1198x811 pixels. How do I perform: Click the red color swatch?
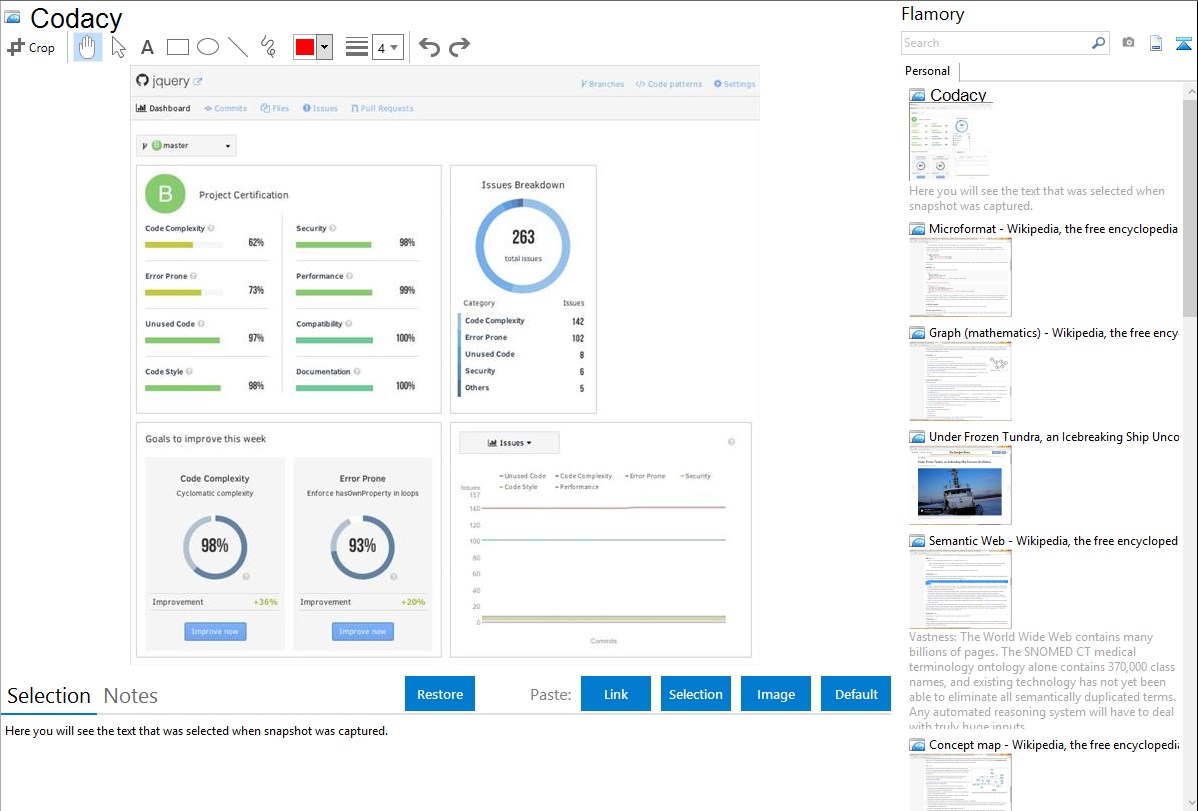305,47
